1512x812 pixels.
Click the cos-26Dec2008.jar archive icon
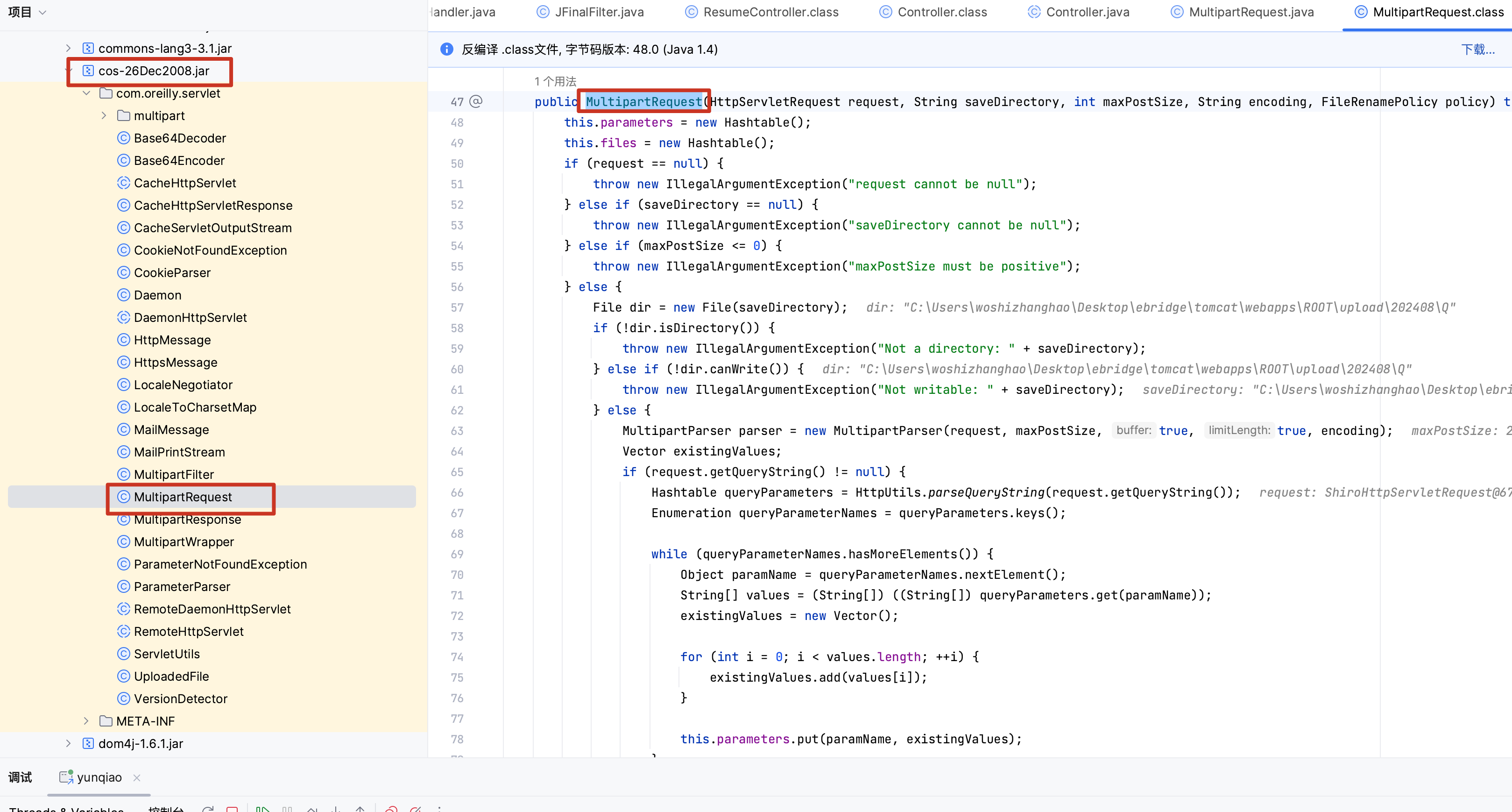coord(88,71)
